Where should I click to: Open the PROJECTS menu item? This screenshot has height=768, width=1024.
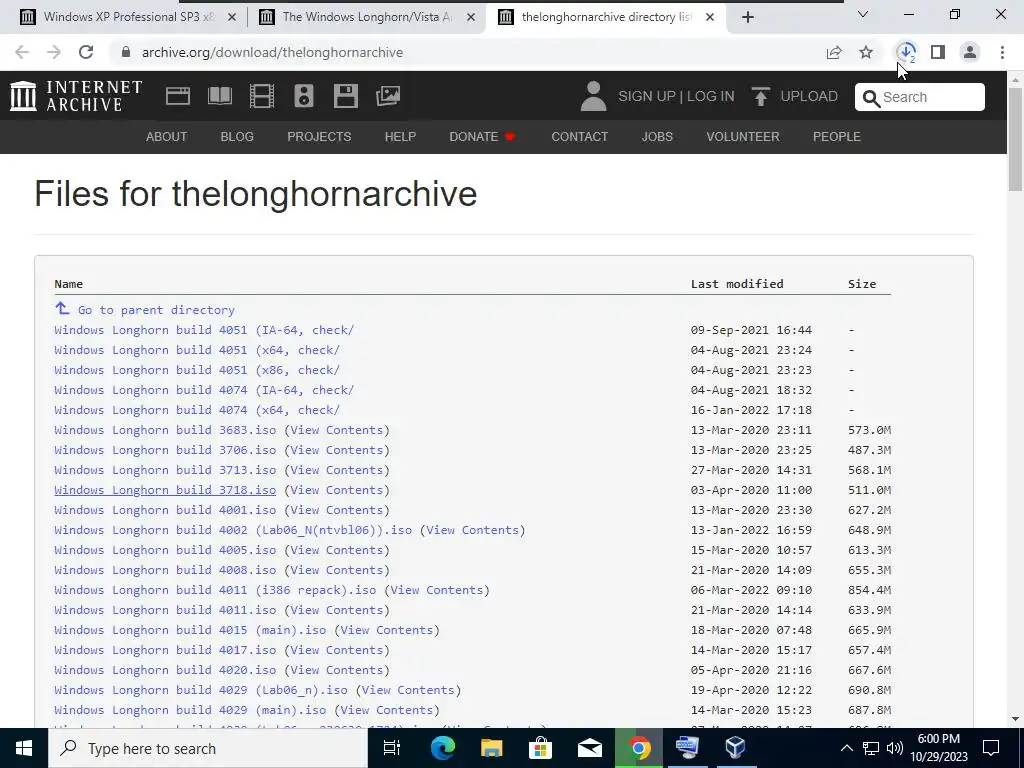pos(319,136)
